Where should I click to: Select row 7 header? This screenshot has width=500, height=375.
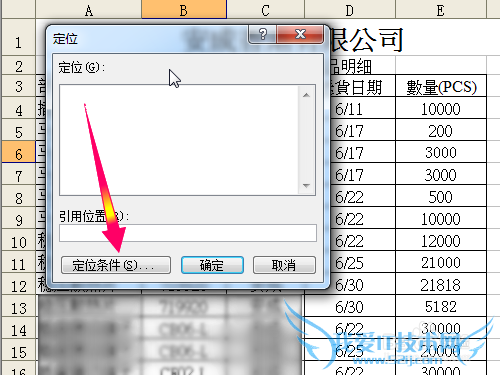(19, 174)
